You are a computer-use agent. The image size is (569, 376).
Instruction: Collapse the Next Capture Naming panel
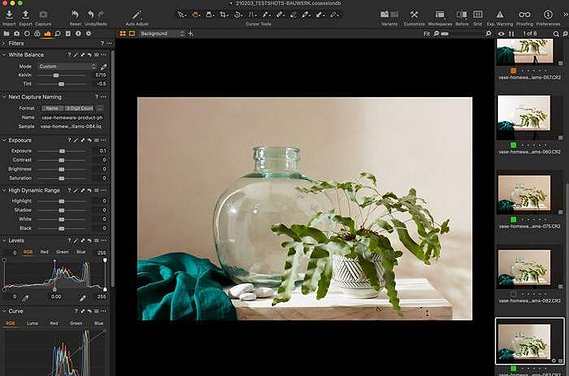[x=4, y=97]
